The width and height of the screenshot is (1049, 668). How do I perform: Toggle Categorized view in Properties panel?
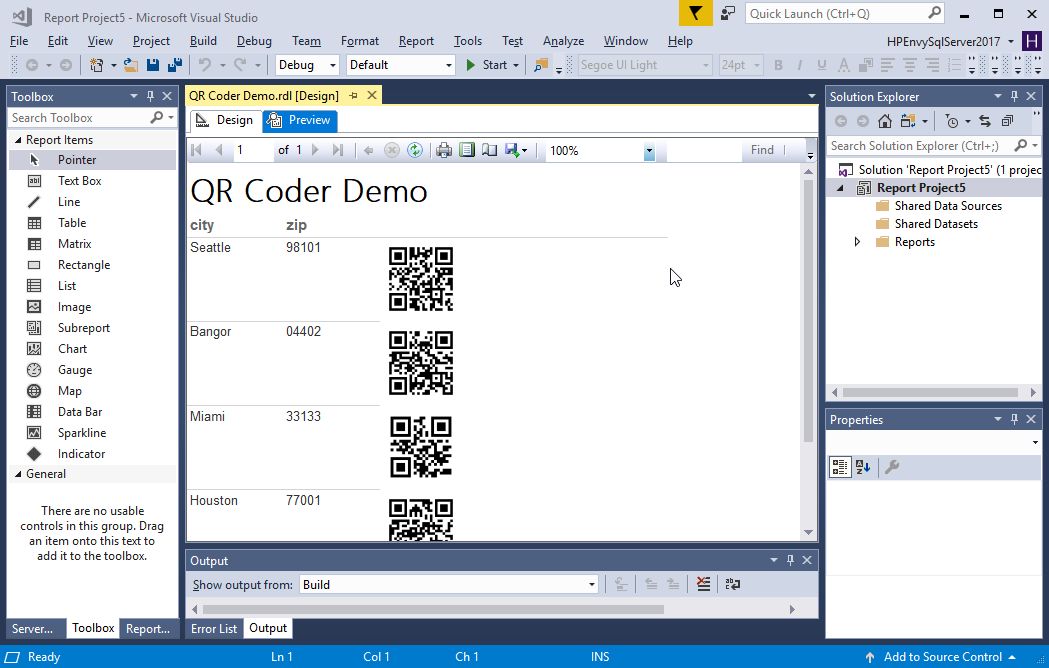840,467
